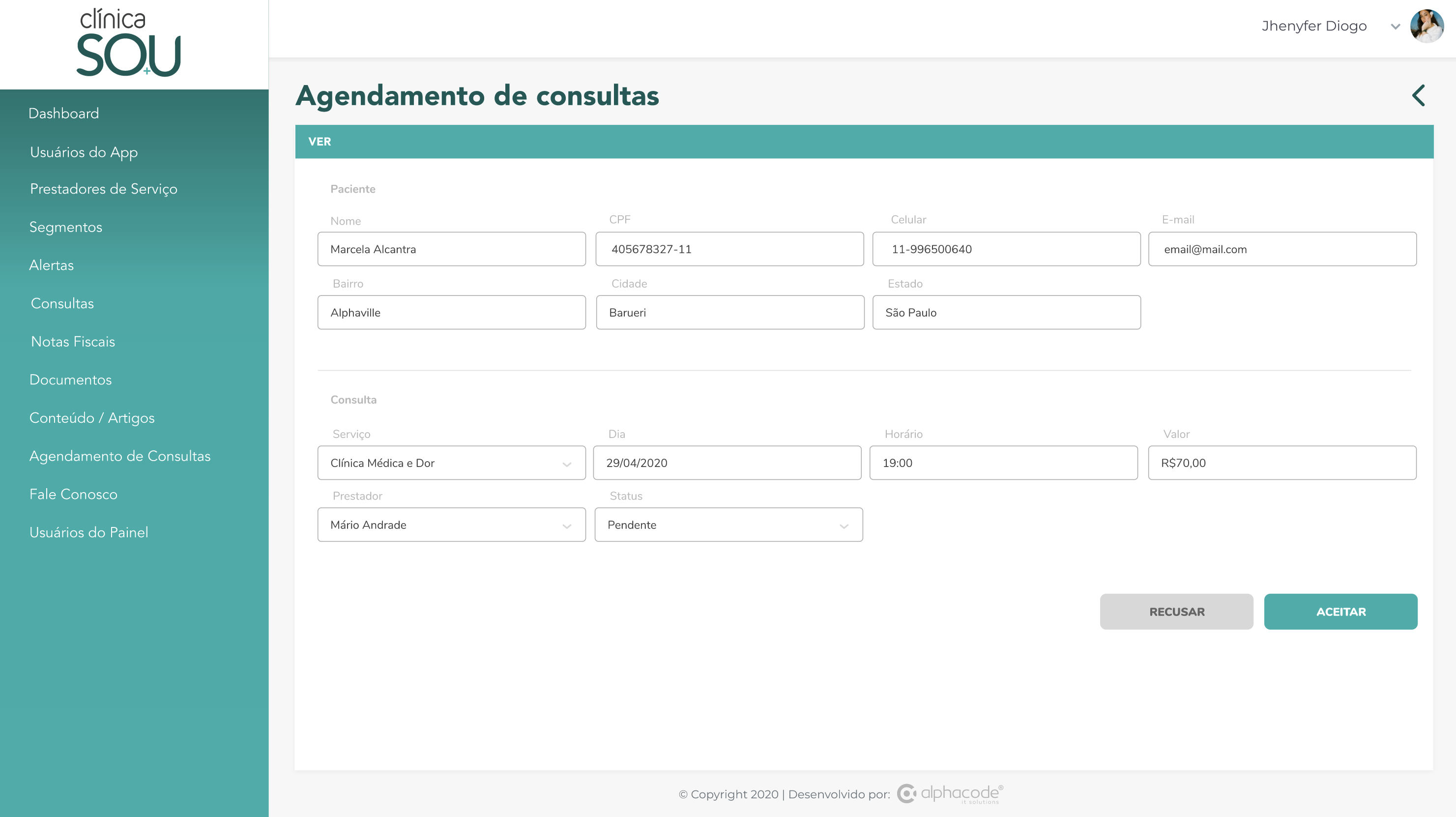Image resolution: width=1456 pixels, height=817 pixels.
Task: Expand the Jhenyfer Diogo user menu chevron
Action: tap(1395, 27)
